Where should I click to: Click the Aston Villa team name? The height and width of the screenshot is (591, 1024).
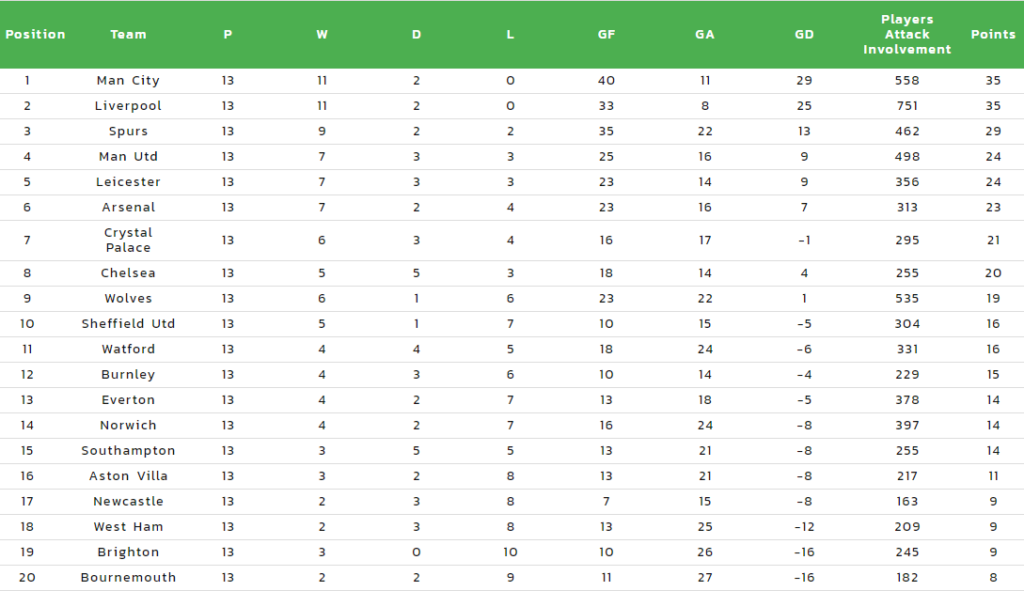pos(128,476)
